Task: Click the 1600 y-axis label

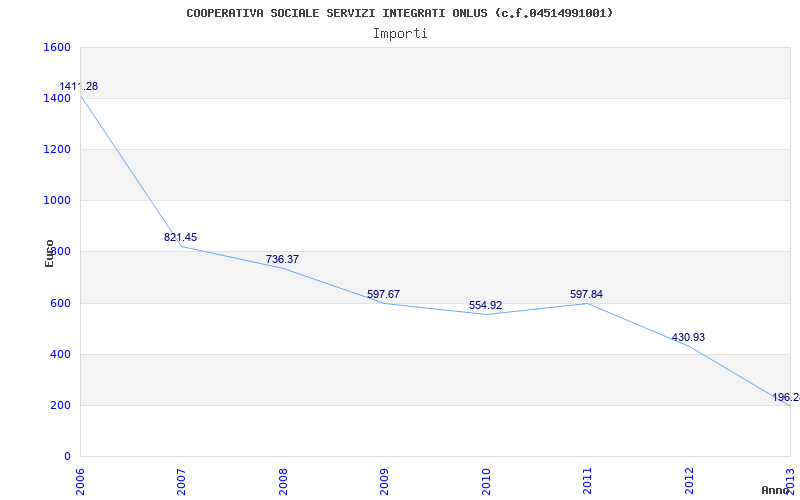Action: click(57, 47)
